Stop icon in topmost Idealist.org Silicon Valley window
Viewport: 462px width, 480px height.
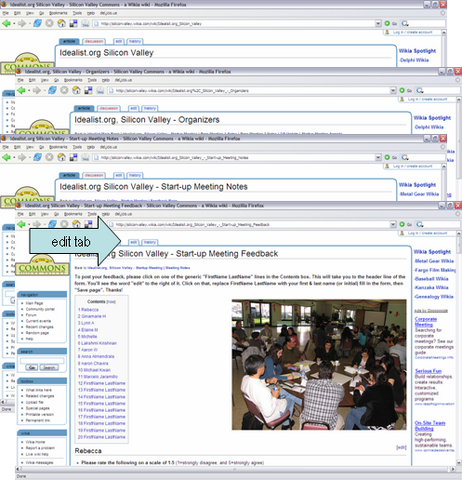(x=49, y=23)
